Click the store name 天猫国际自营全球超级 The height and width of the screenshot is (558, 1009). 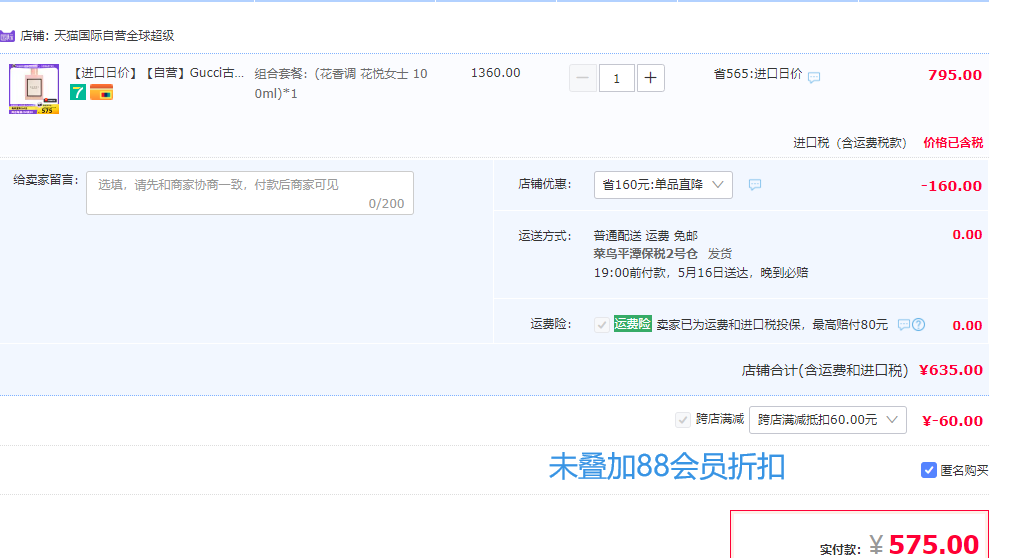114,35
